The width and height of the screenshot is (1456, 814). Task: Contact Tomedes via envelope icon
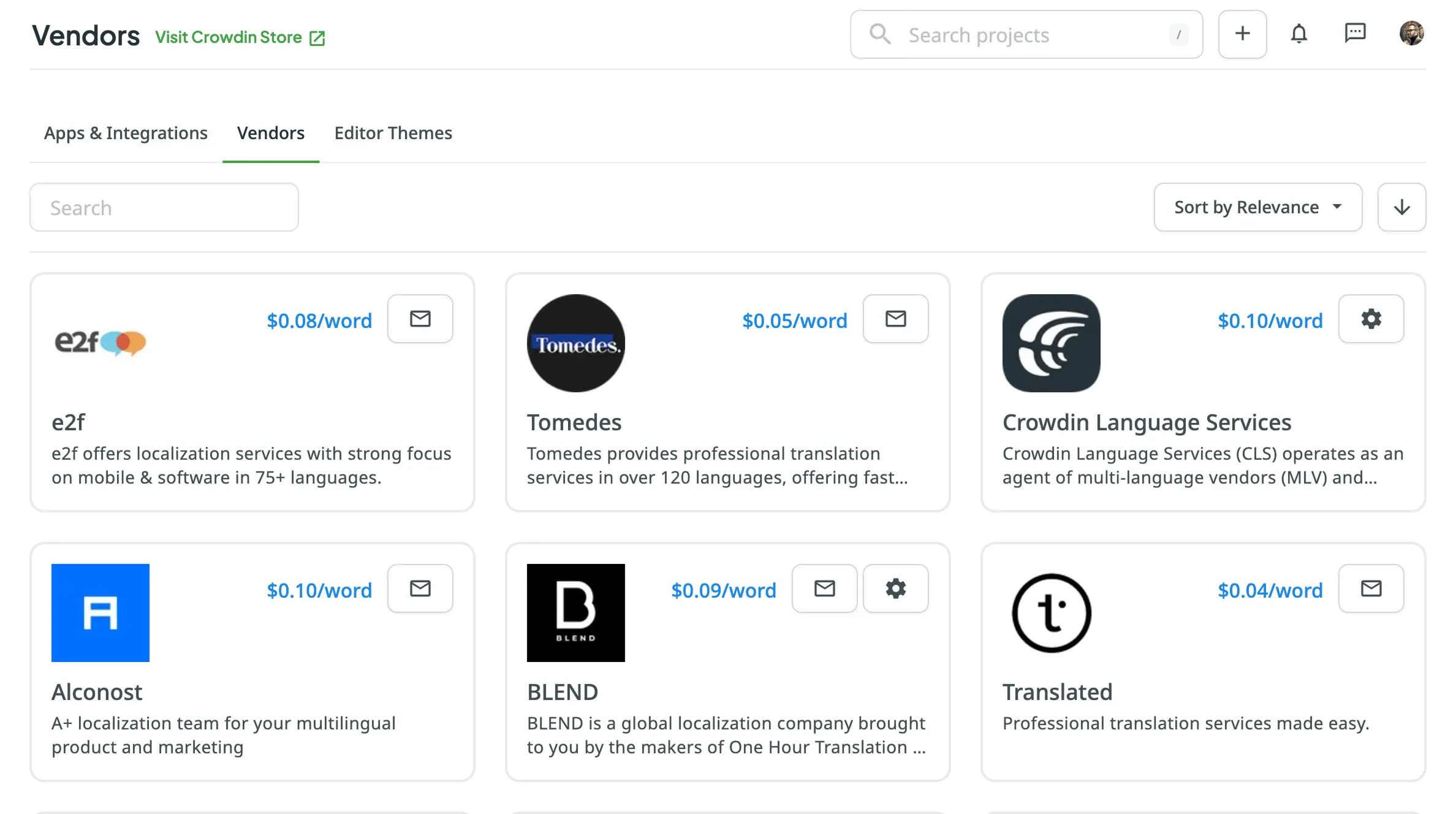tap(895, 319)
